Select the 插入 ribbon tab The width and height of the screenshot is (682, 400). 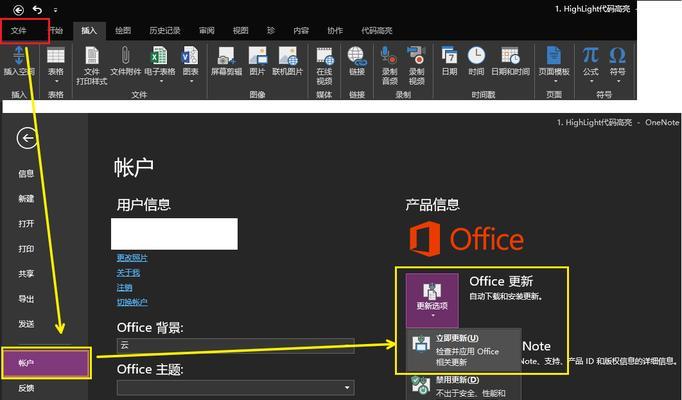(89, 30)
